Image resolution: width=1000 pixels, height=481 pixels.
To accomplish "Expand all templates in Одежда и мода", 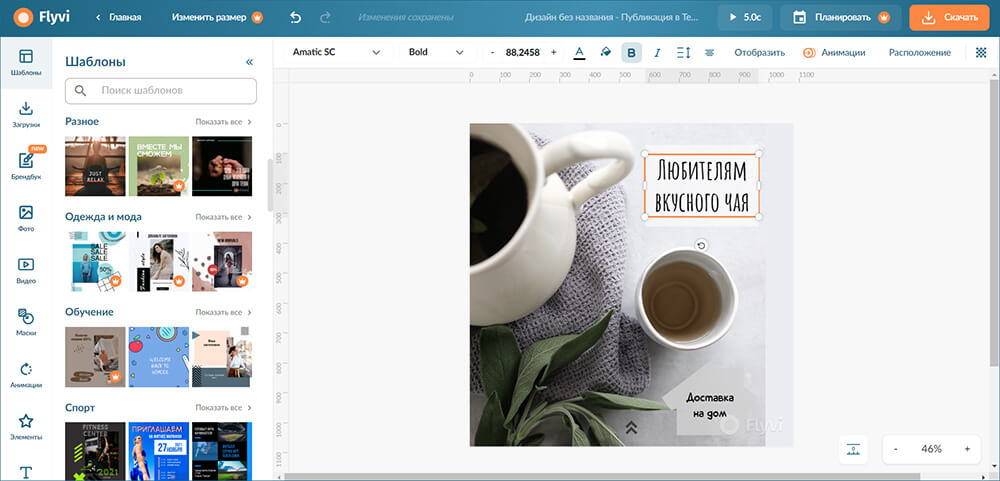I will (x=223, y=217).
